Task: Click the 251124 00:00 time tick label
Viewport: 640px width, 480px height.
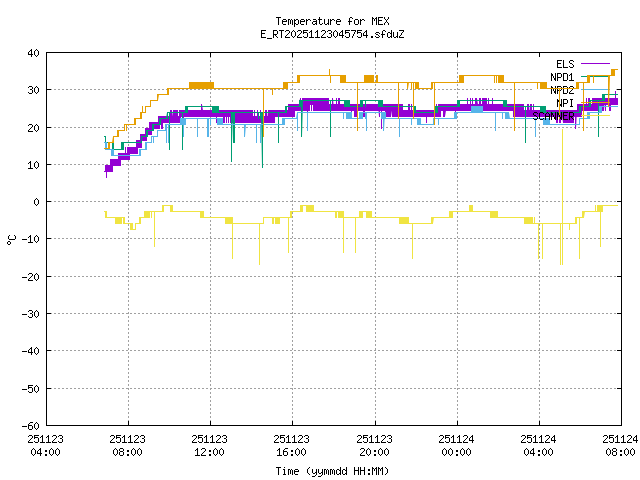Action: tap(456, 444)
